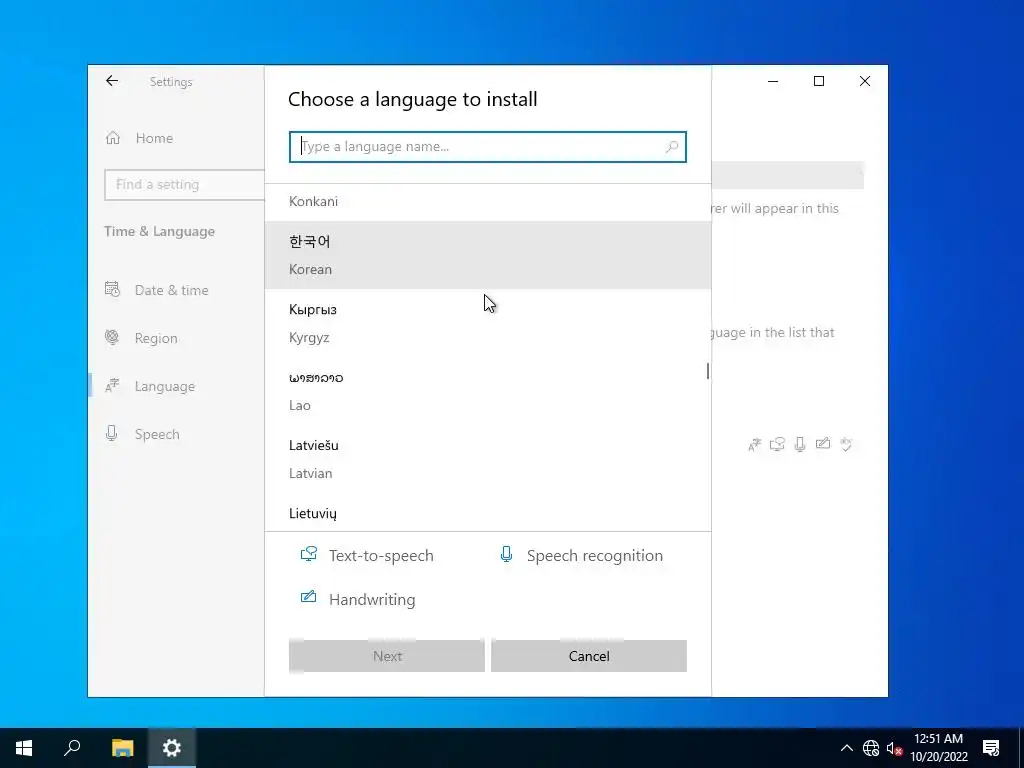Image resolution: width=1024 pixels, height=768 pixels.
Task: Maximize the Settings window
Action: (818, 81)
